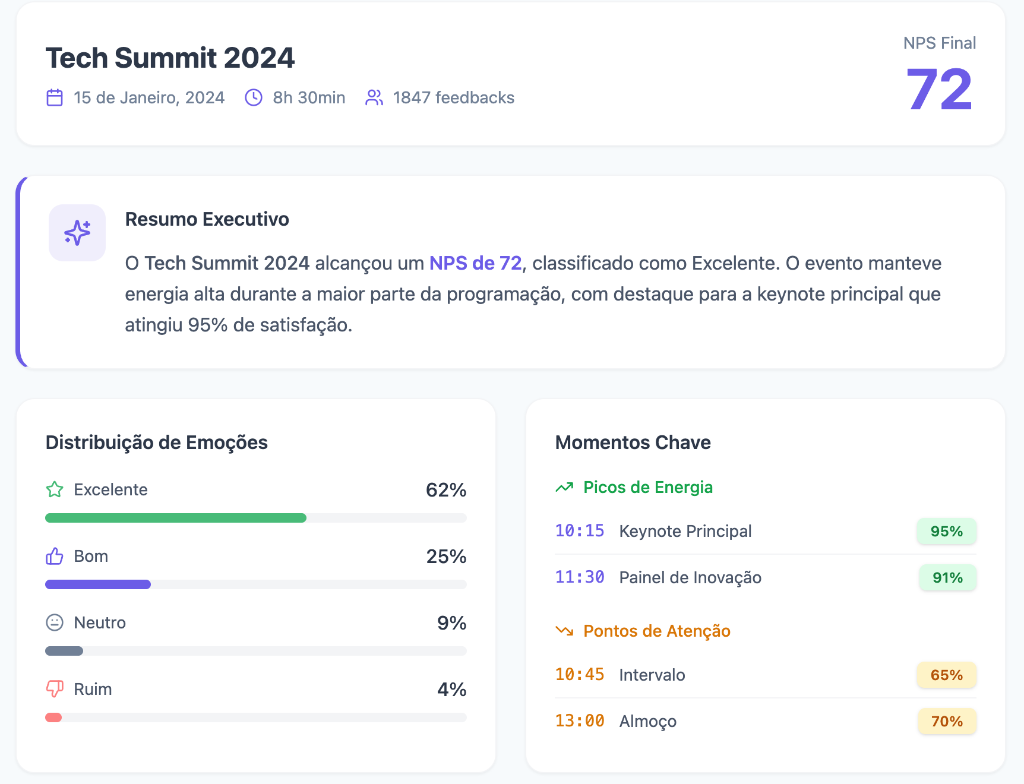Click the large 72 NPS Final score

940,90
